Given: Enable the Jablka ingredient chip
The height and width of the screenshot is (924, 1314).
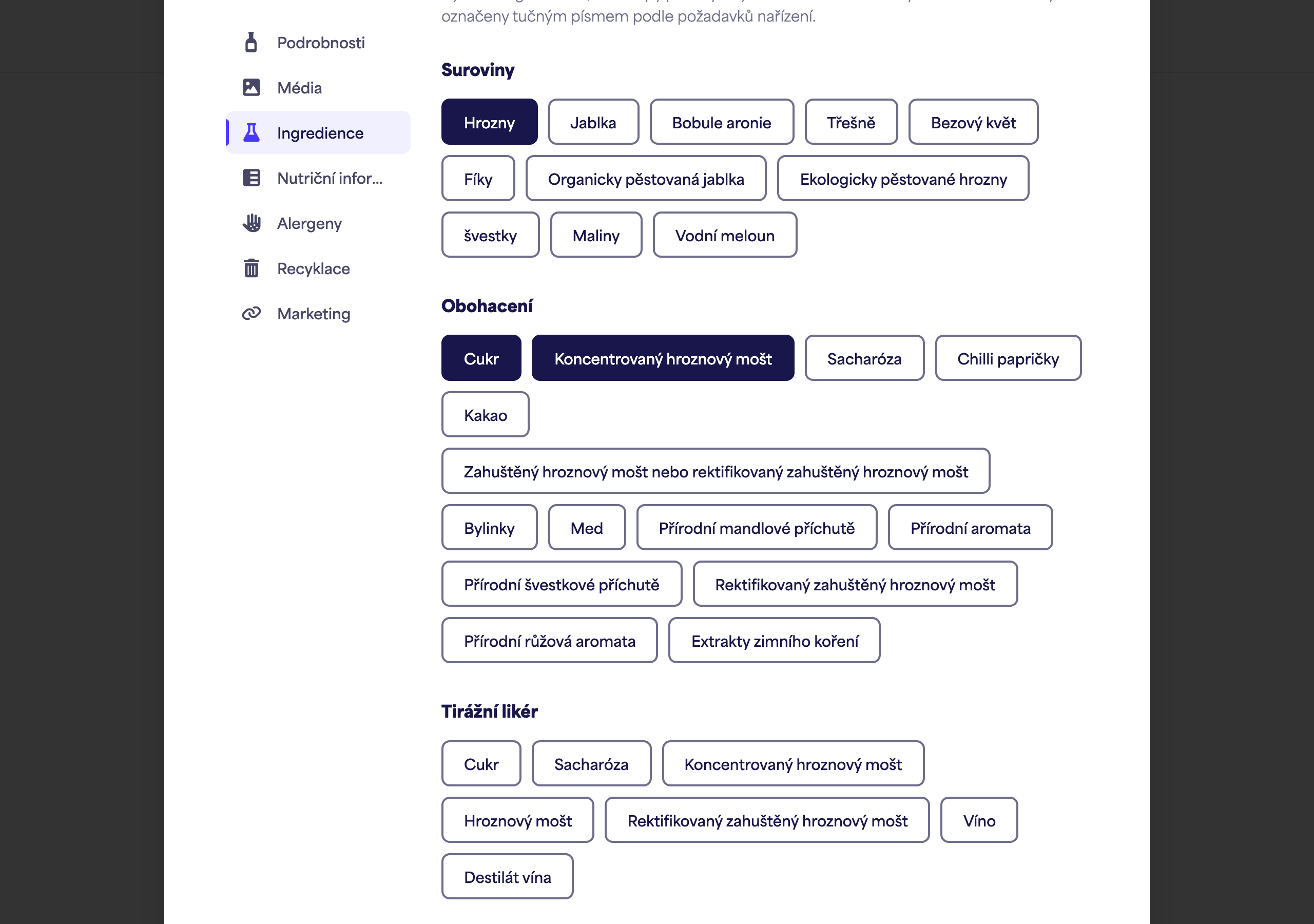Looking at the screenshot, I should 593,123.
